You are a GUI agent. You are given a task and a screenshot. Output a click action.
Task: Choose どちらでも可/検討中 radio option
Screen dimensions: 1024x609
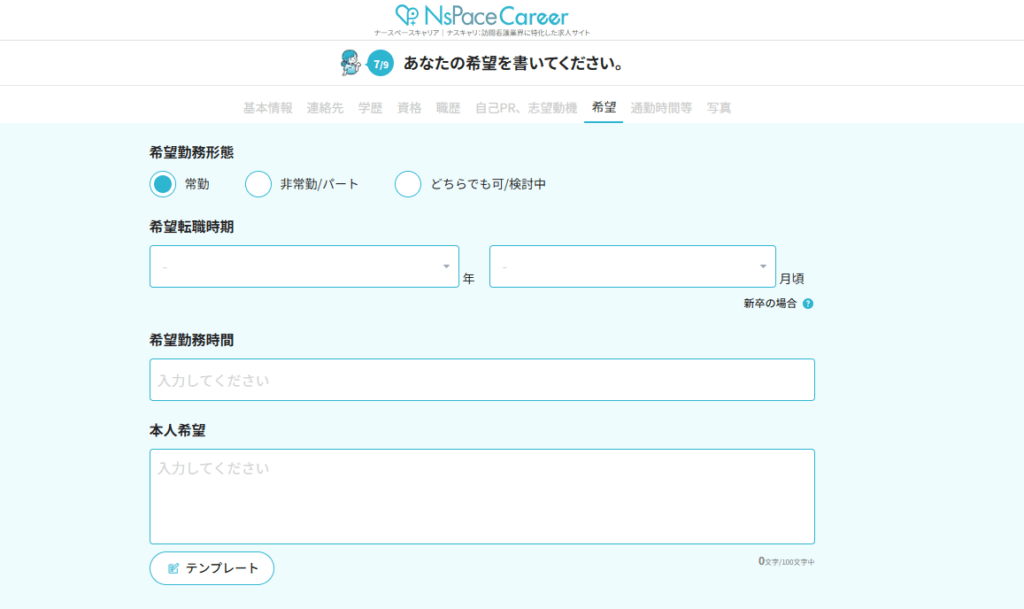408,184
